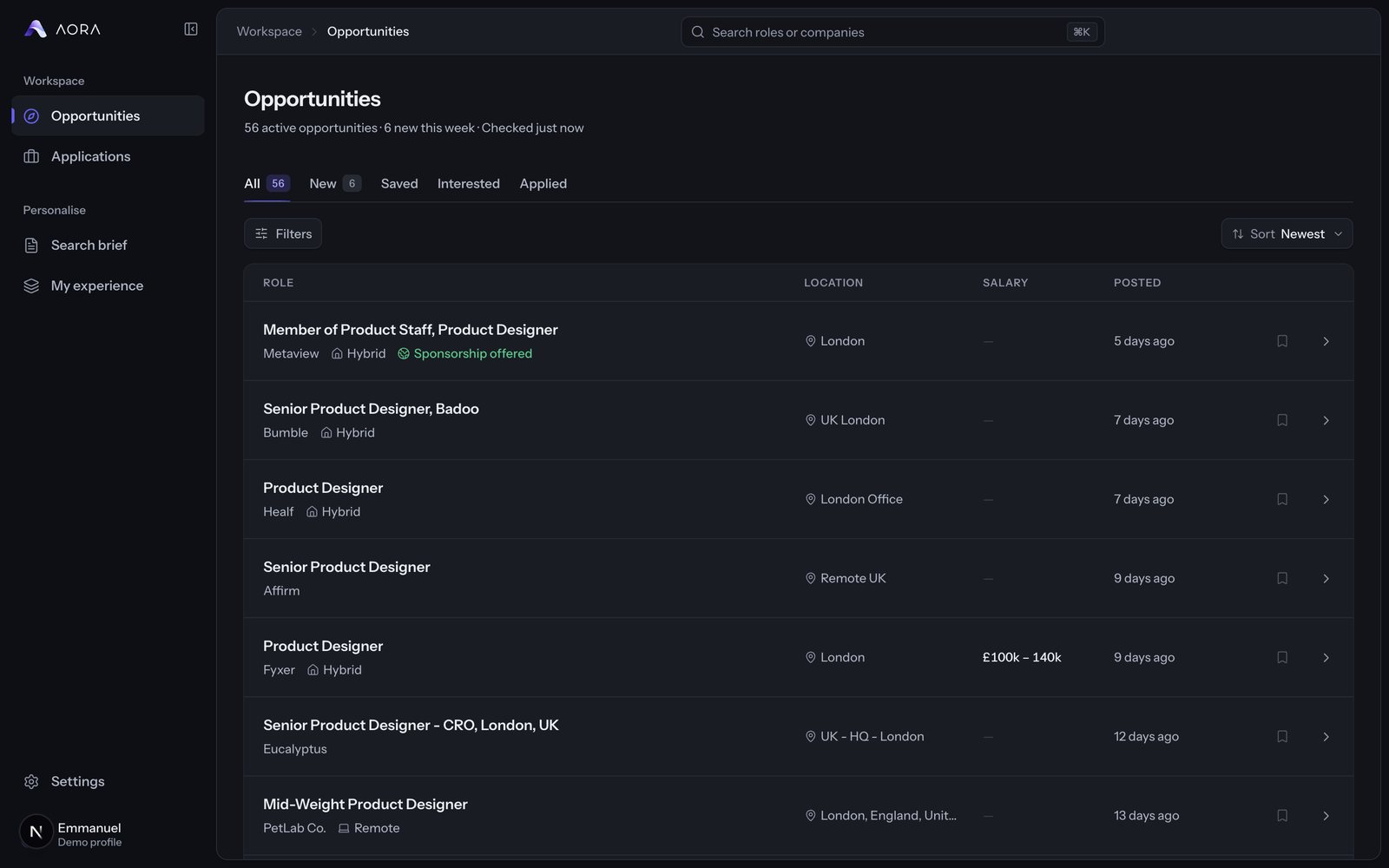This screenshot has width=1389, height=868.
Task: Switch to the New tab
Action: coord(335,183)
